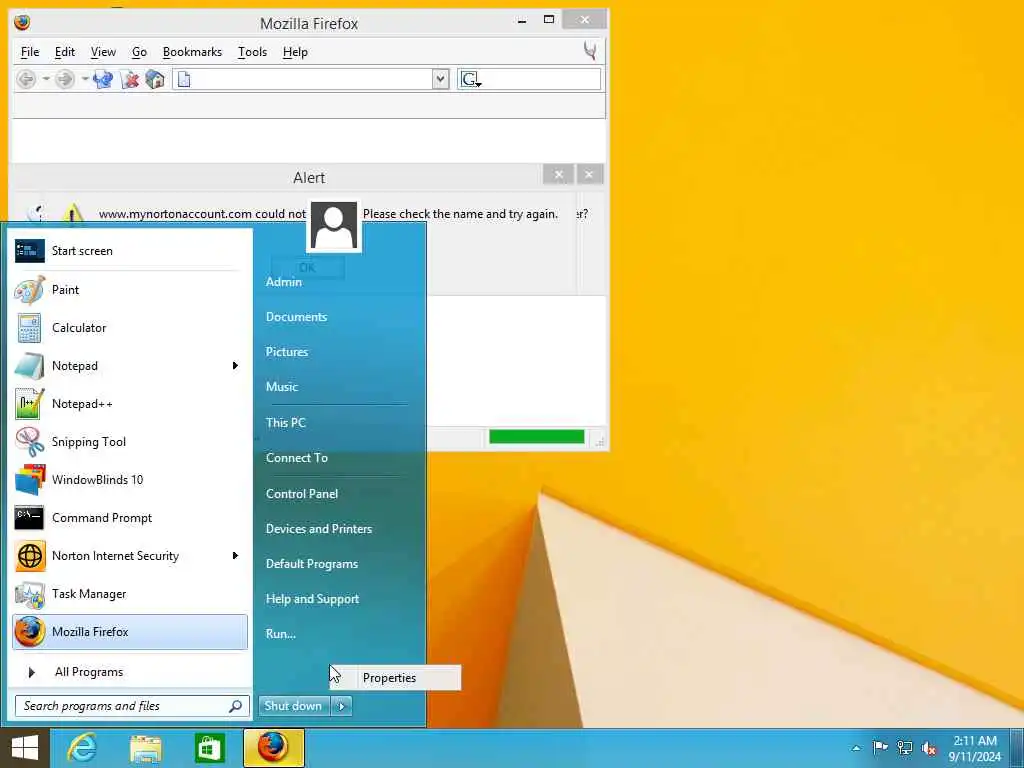
Task: Expand Notepad recent files submenu arrow
Action: click(235, 366)
